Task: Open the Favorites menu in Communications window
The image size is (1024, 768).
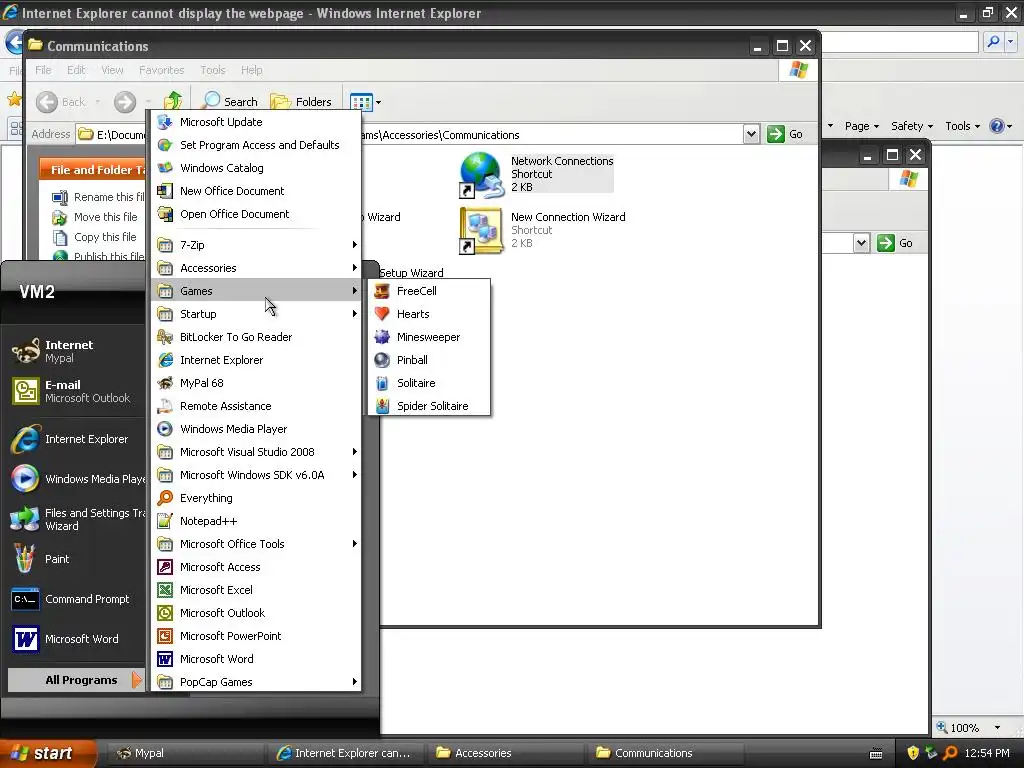Action: (x=161, y=70)
